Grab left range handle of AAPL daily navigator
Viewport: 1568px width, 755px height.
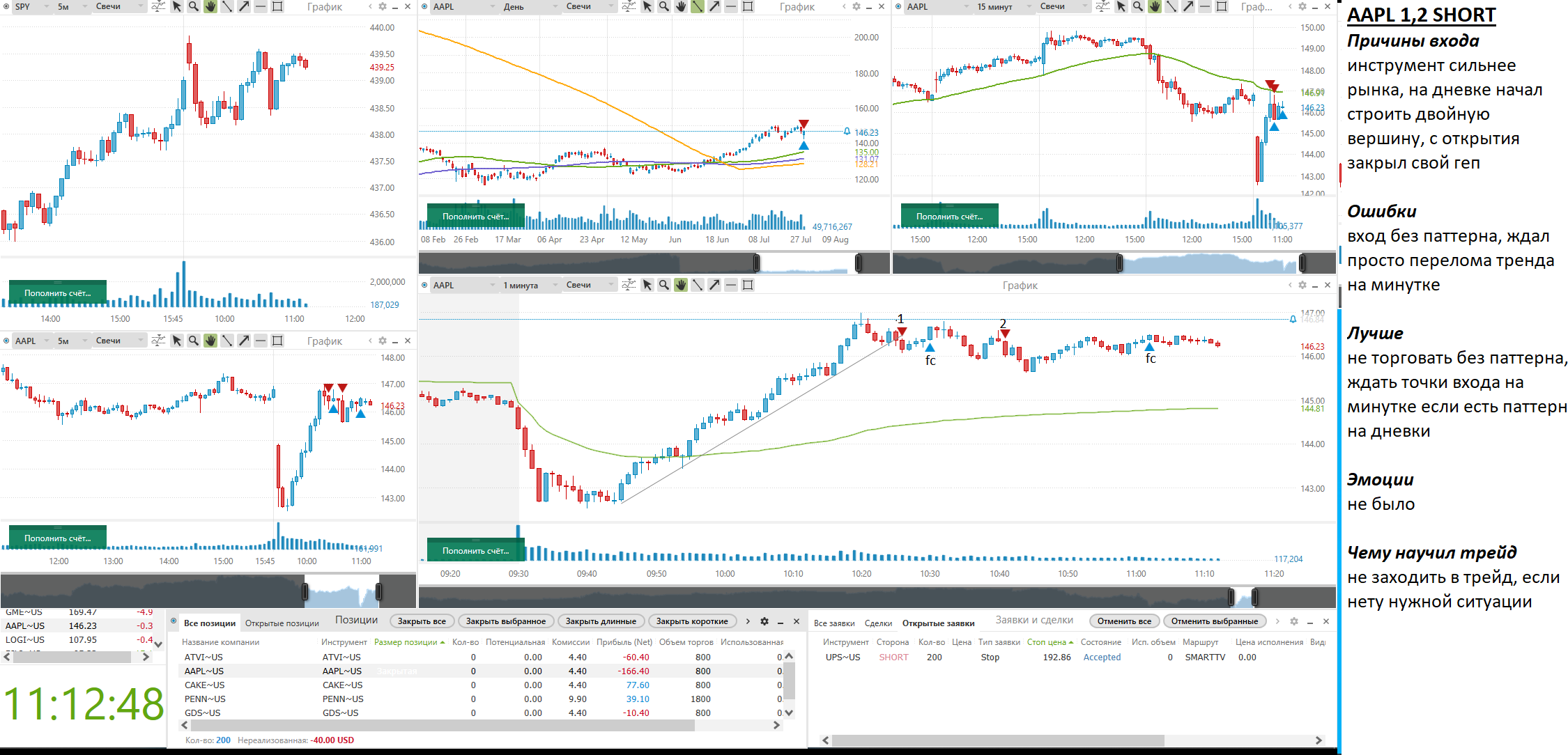(756, 263)
